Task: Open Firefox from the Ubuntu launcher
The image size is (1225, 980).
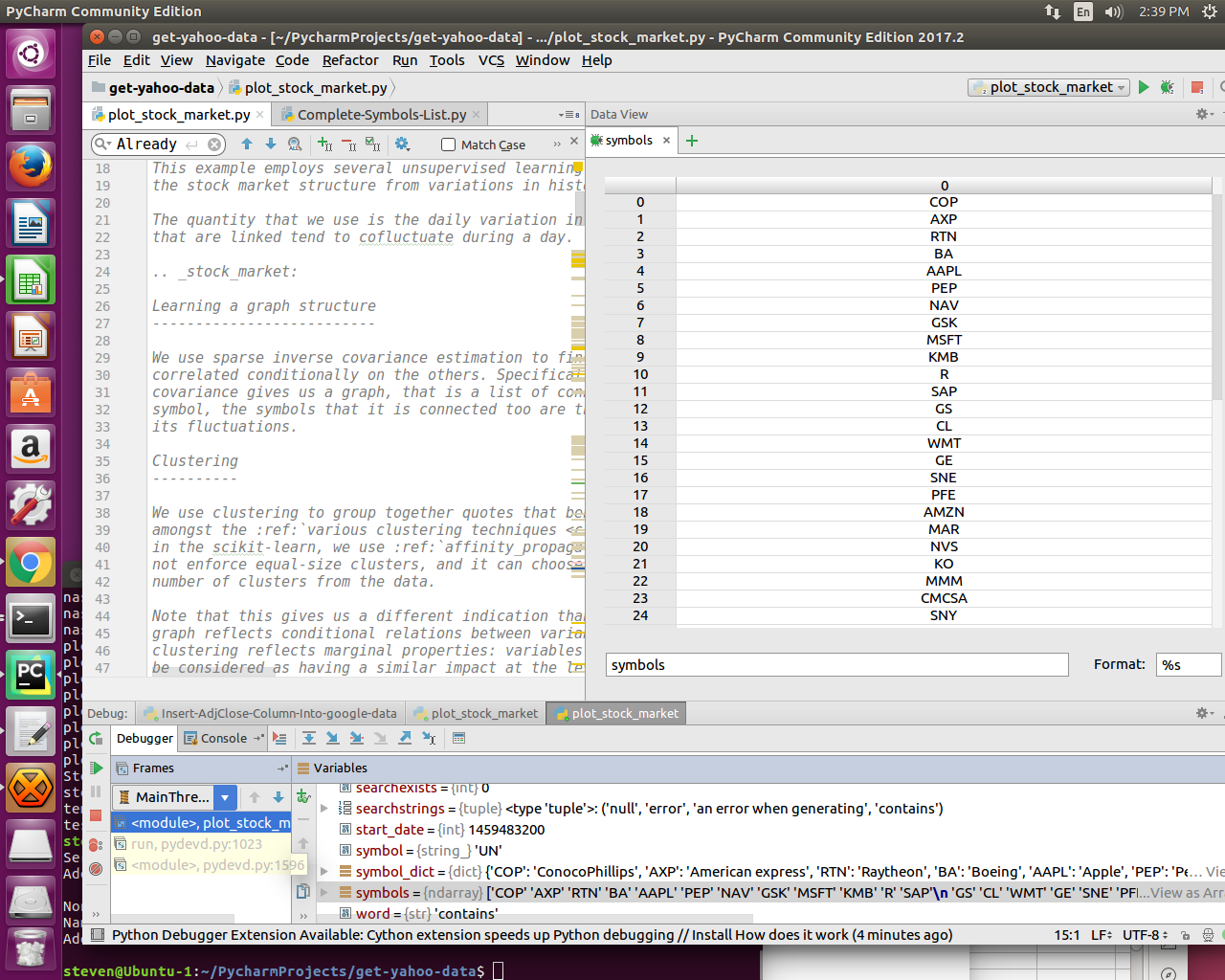Action: click(x=31, y=167)
